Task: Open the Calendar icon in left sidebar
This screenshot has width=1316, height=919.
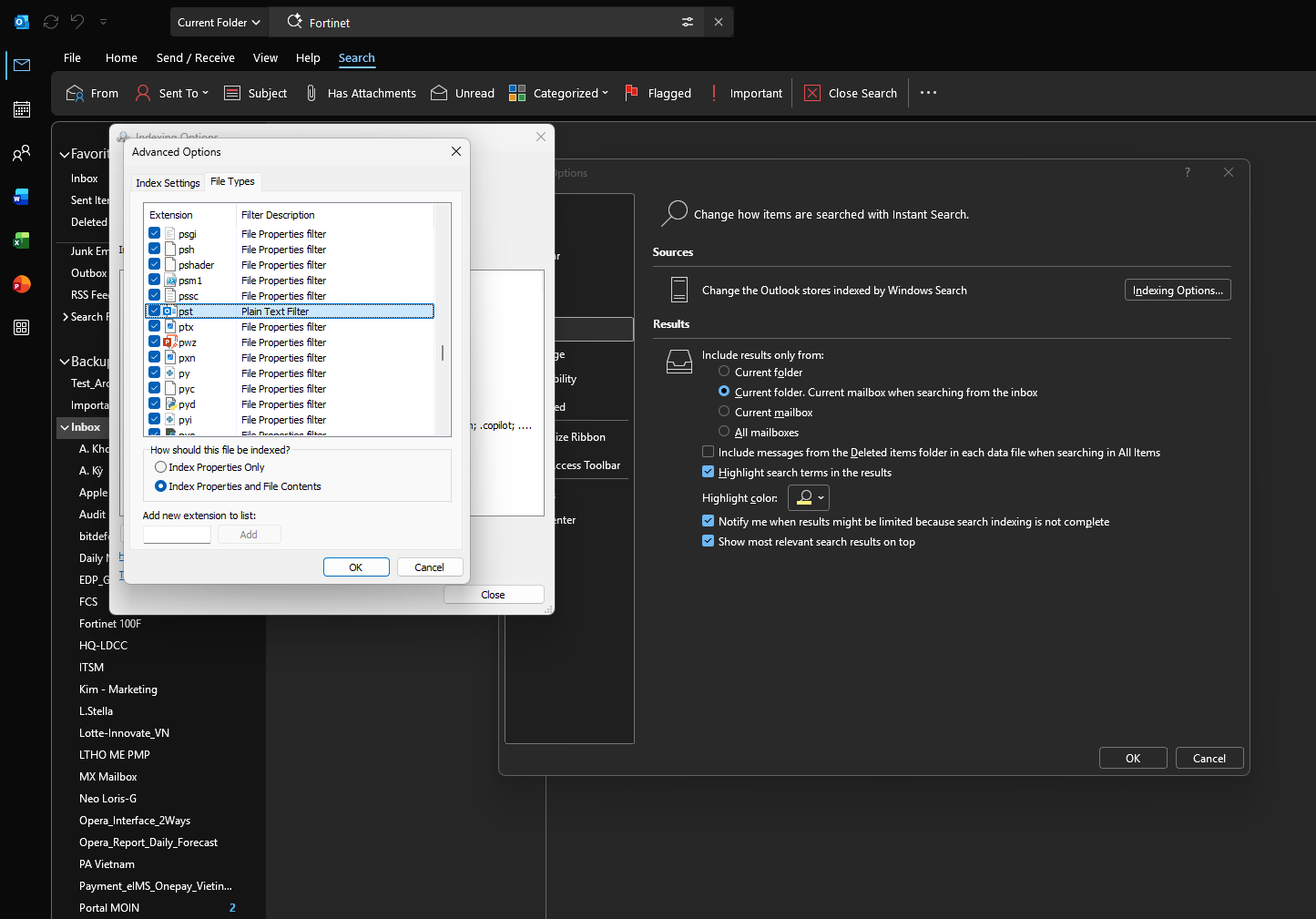Action: point(22,109)
